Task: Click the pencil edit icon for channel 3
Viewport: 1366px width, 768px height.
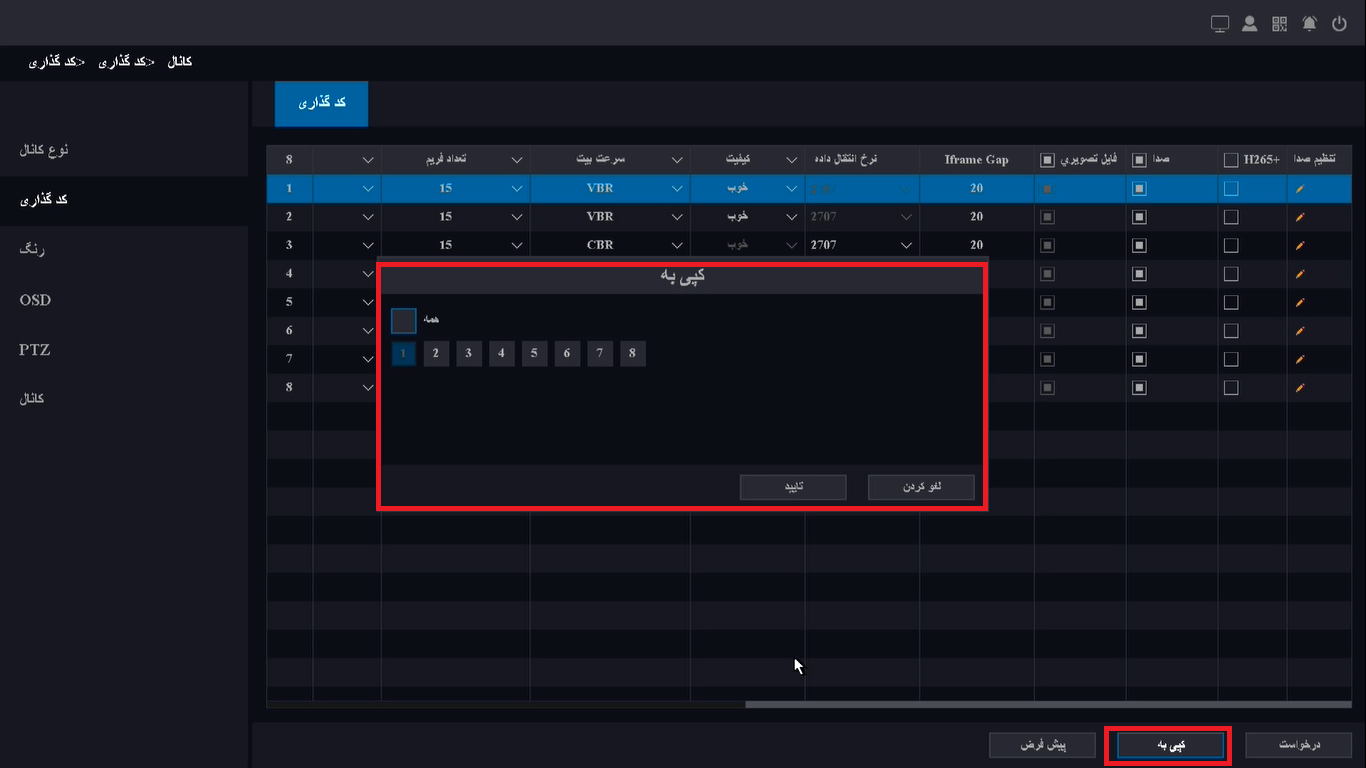Action: point(1300,245)
